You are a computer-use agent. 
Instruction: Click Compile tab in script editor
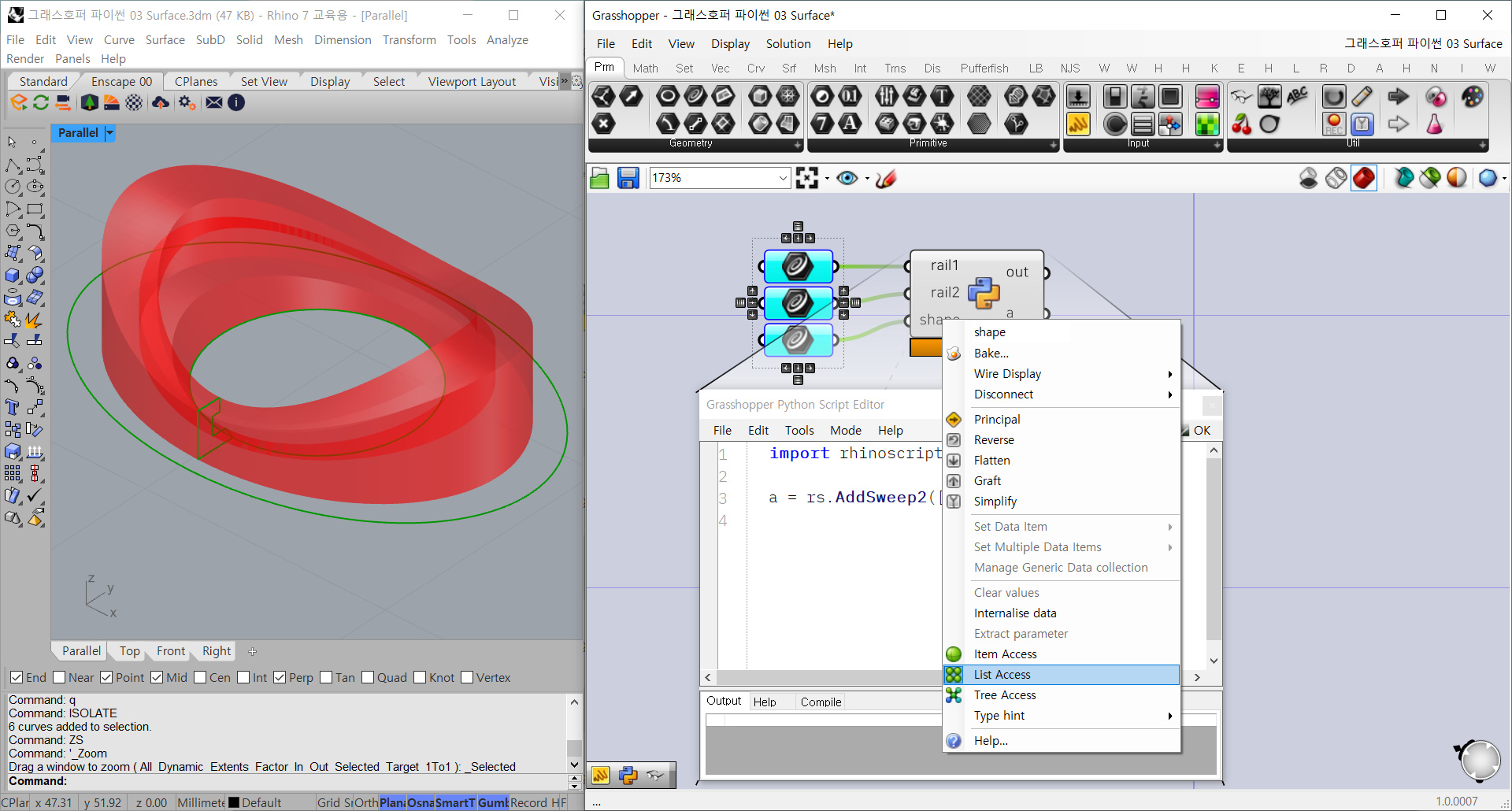click(x=821, y=702)
